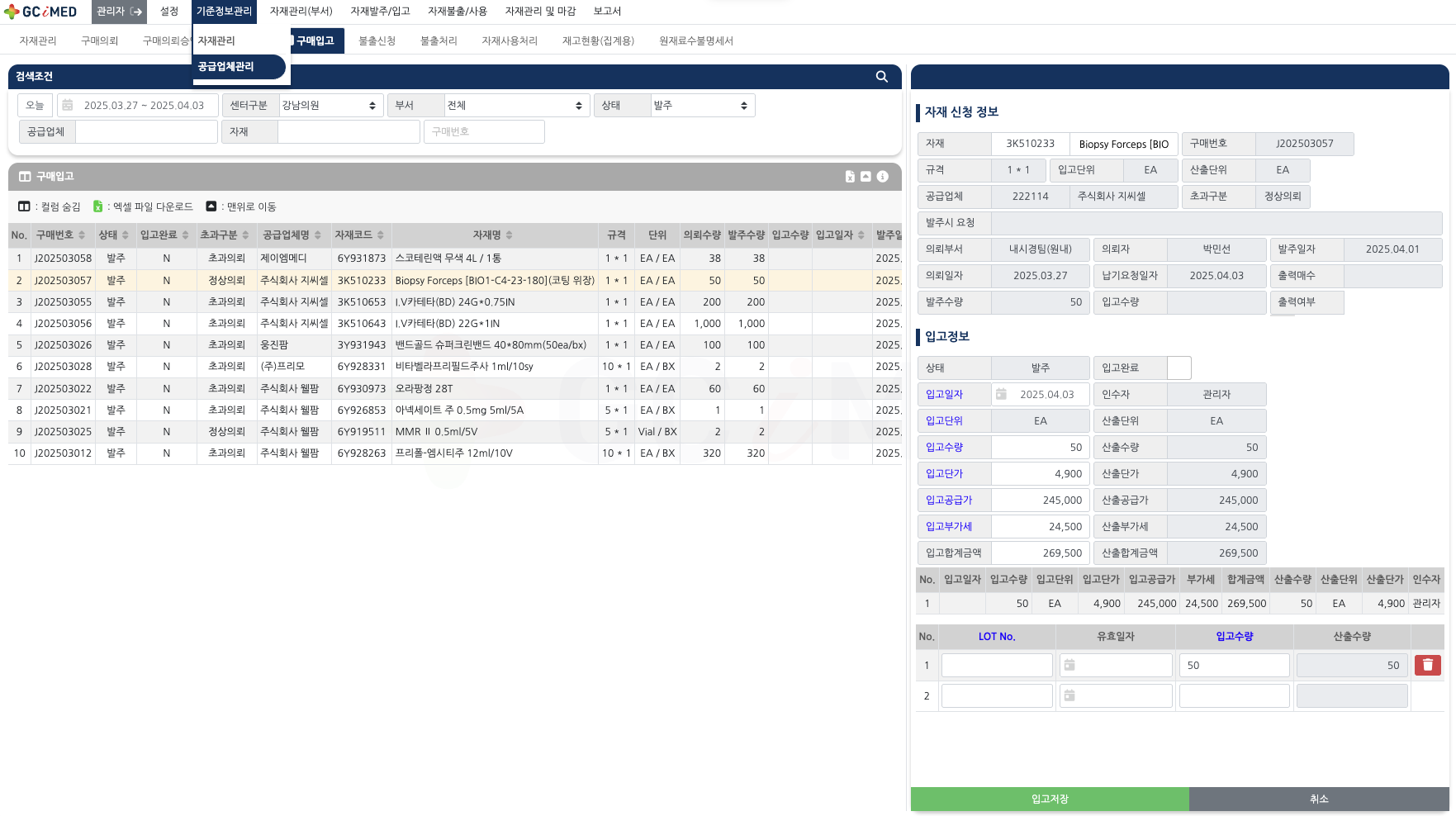Open 유효일자 calendar in LOT row 1
This screenshot has width=1456, height=816.
coord(1069,666)
